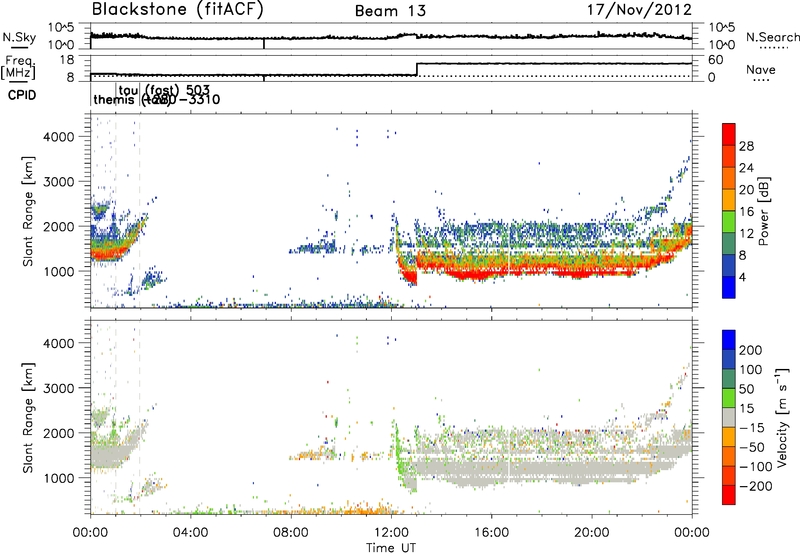Click the '60' tick on Nave axis

(716, 60)
